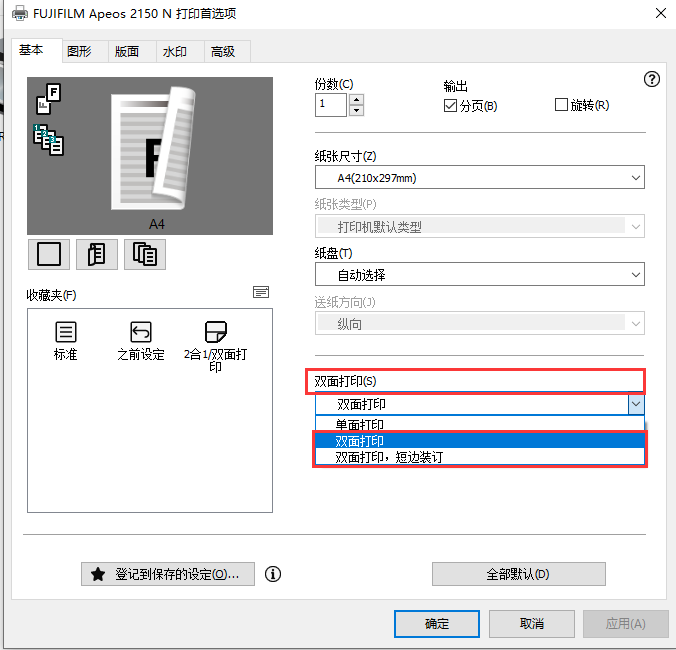
Task: Choose 双面打印，短边装订 from the list
Action: click(388, 457)
